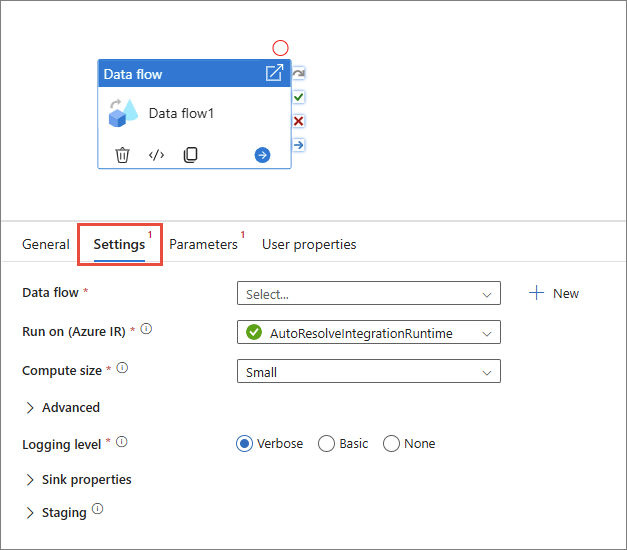The width and height of the screenshot is (627, 550).
Task: Select None logging level
Action: (x=391, y=444)
